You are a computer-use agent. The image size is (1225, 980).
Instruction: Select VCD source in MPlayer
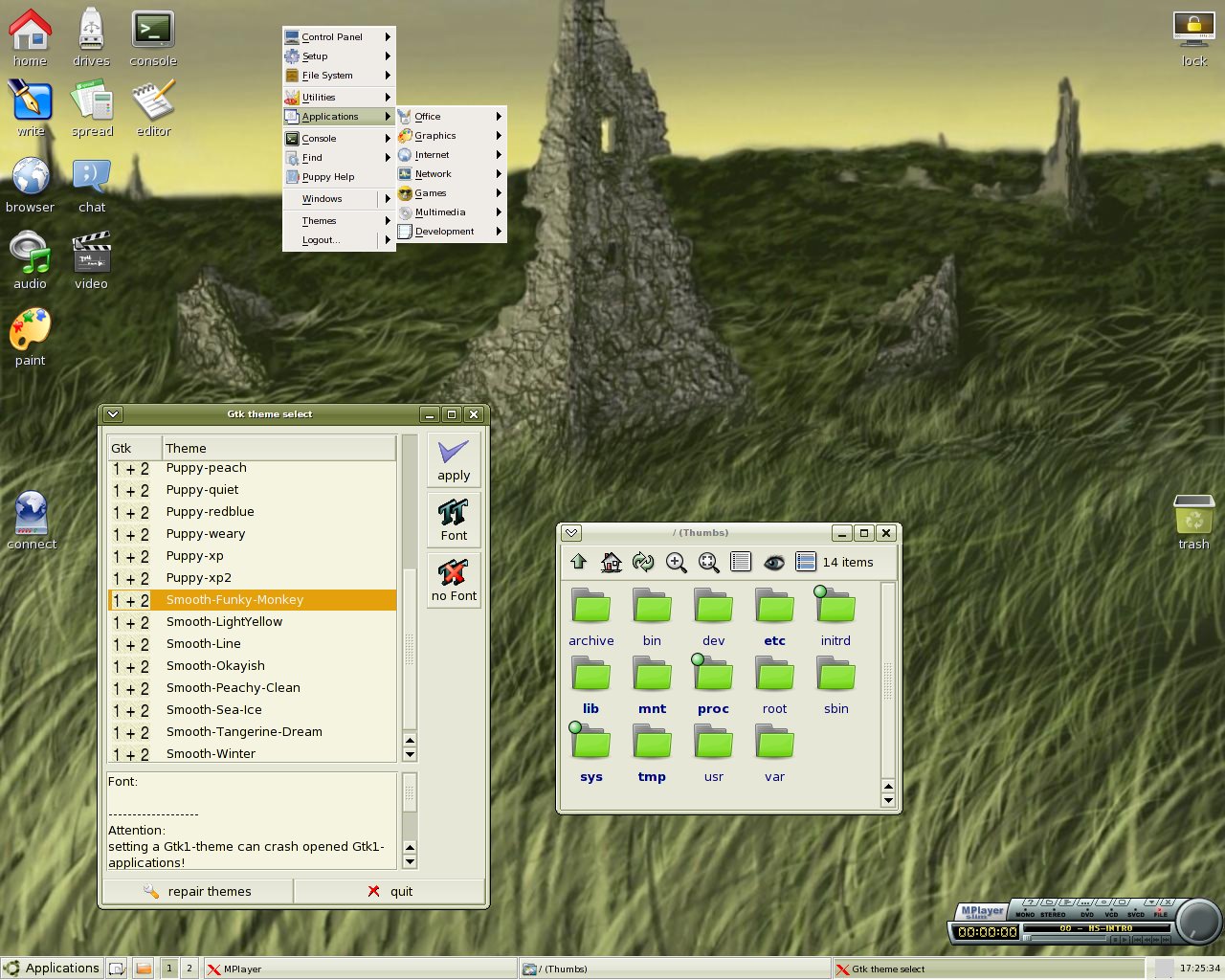[1111, 914]
